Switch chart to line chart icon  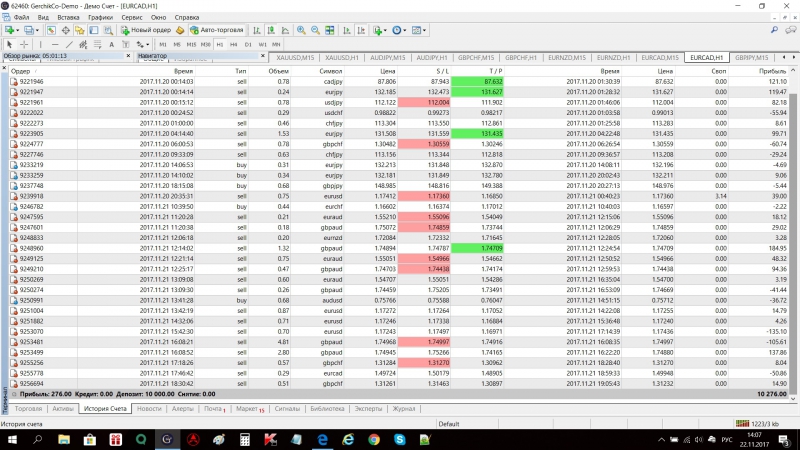[x=285, y=30]
